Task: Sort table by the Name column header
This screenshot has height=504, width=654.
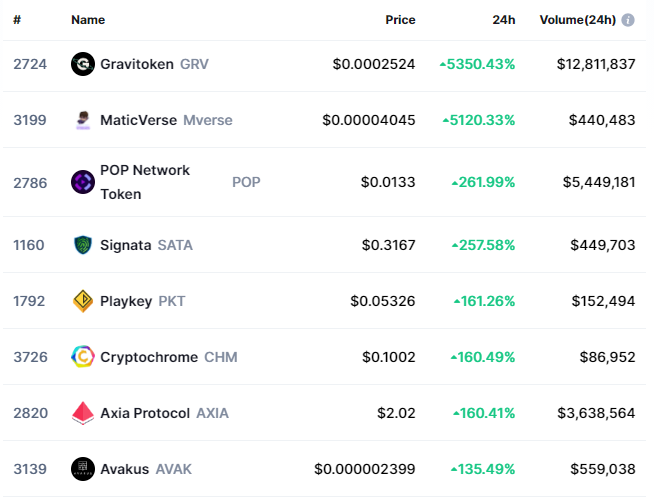Action: (x=88, y=20)
